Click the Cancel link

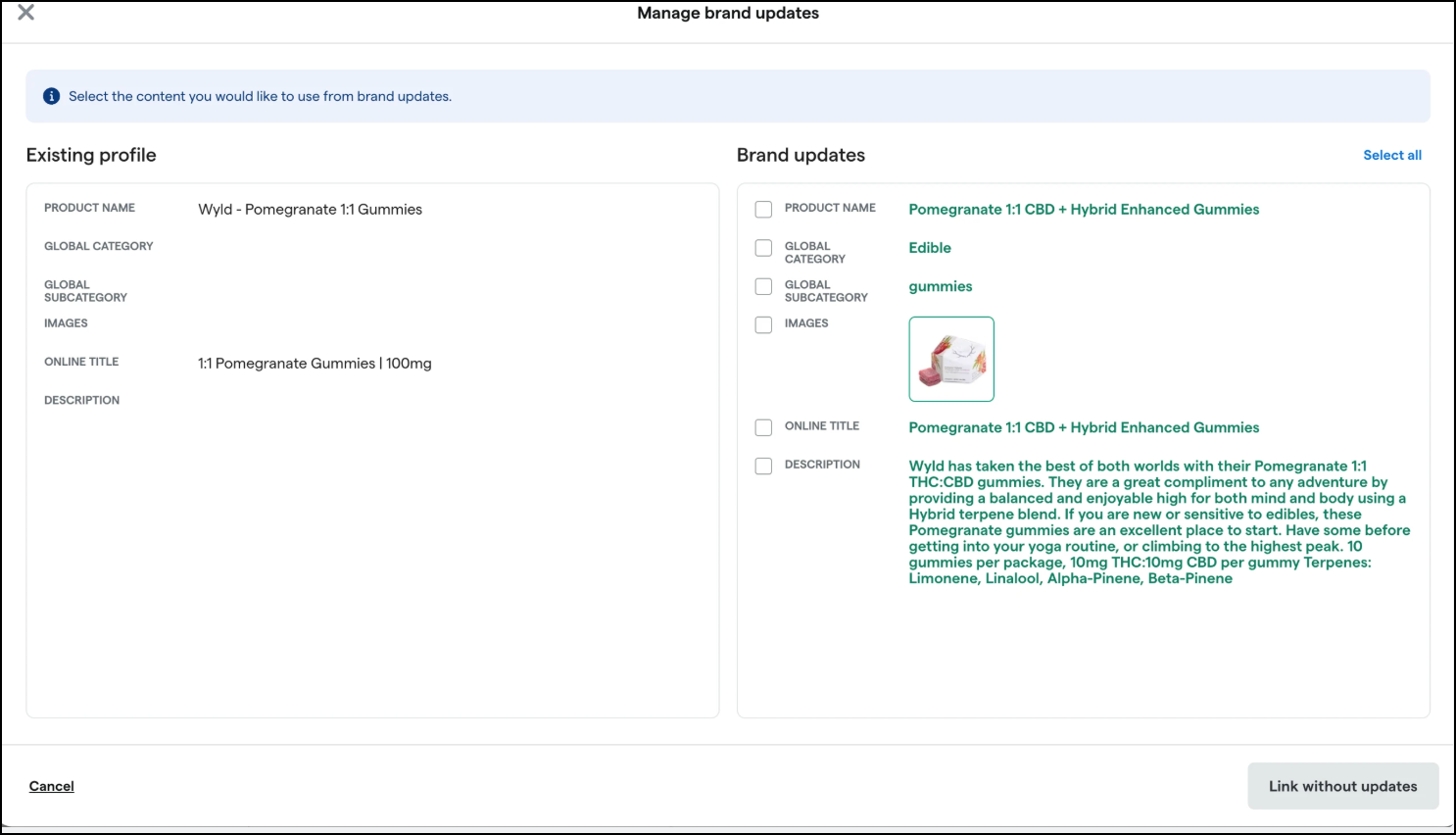pos(52,786)
